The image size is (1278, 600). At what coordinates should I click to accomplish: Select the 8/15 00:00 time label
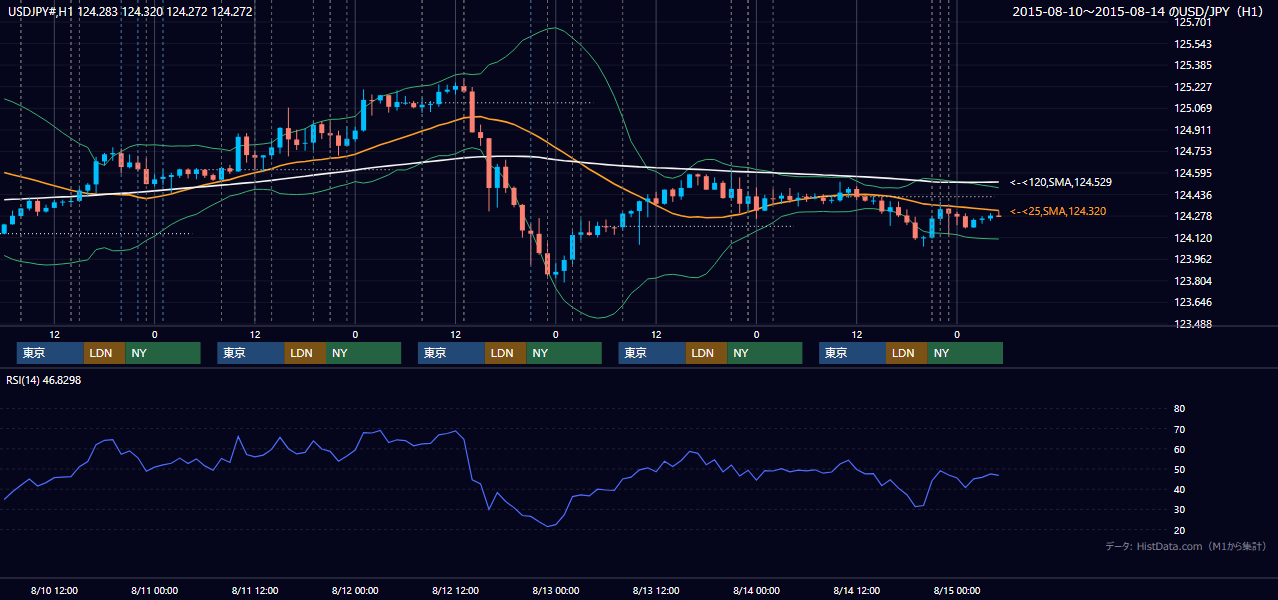tap(957, 590)
